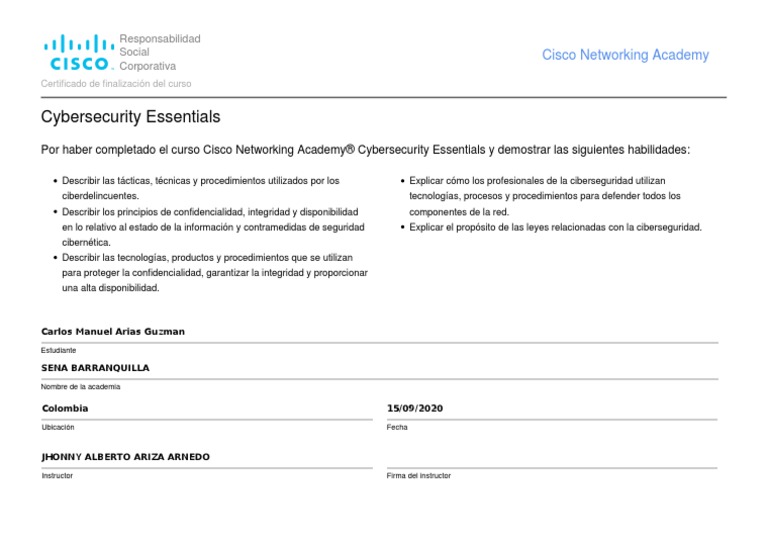Select the Cybersecurity Essentials title
The width and height of the screenshot is (768, 543).
(130, 117)
